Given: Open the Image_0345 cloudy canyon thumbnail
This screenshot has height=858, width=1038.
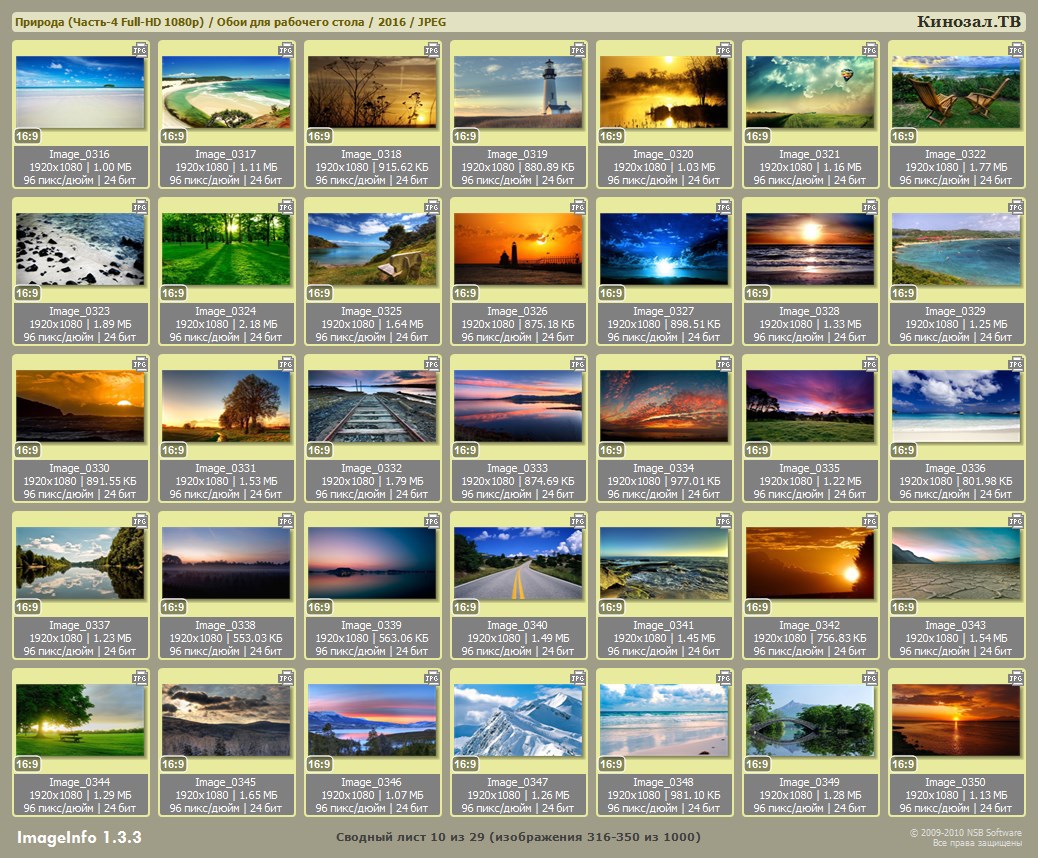Looking at the screenshot, I should click(226, 720).
